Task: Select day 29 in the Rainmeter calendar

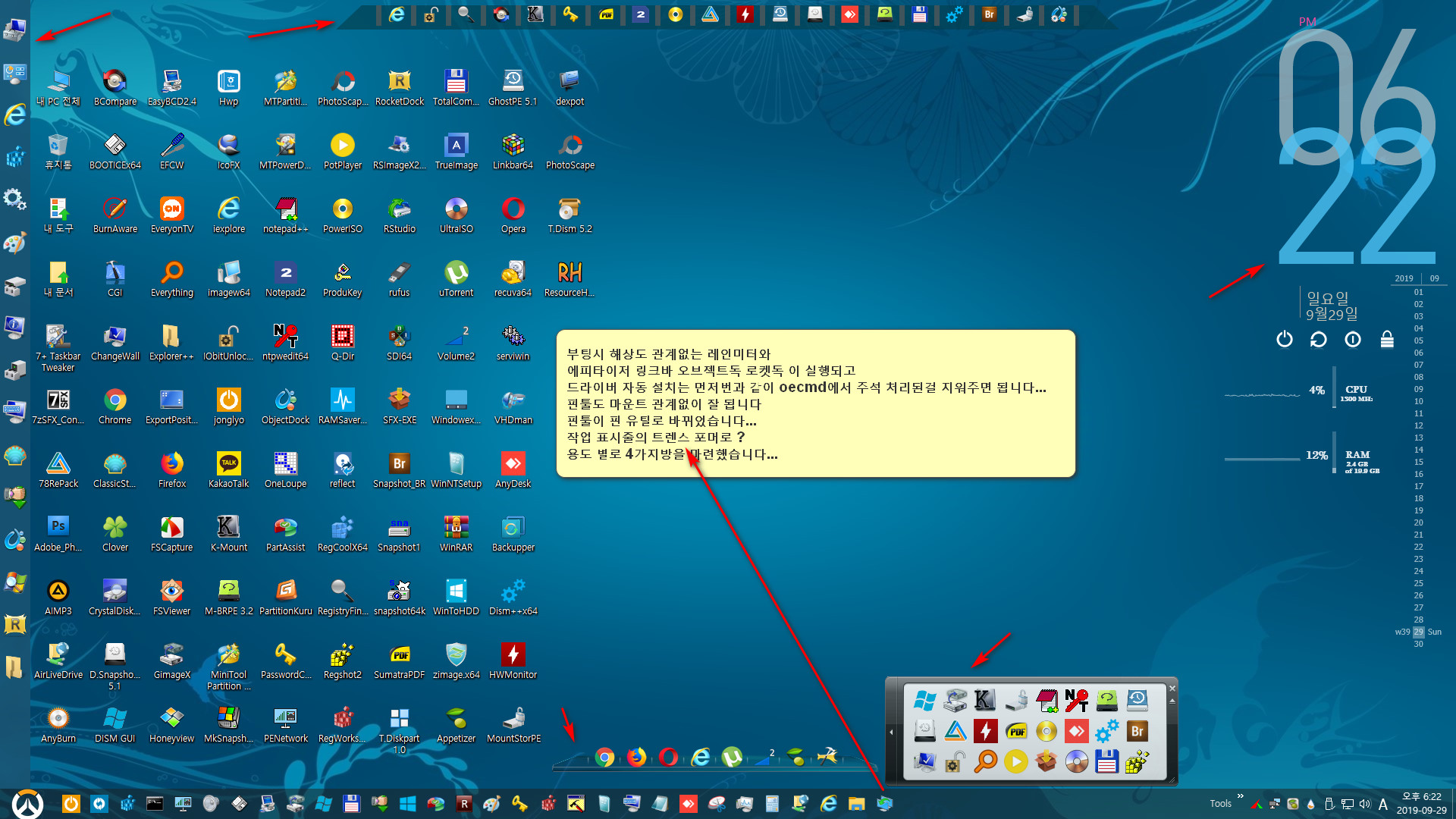Action: 1418,632
